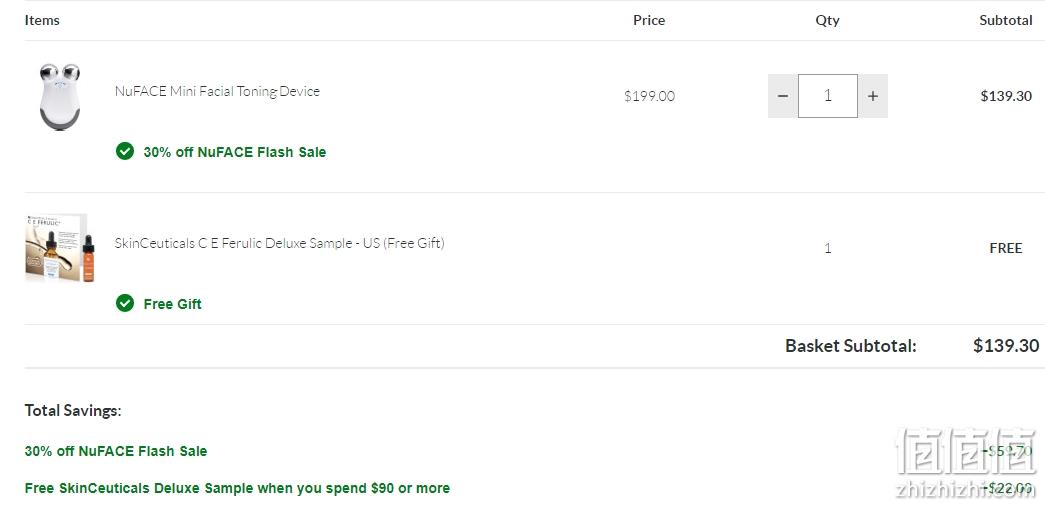Click the Items column header
The image size is (1045, 507).
42,20
